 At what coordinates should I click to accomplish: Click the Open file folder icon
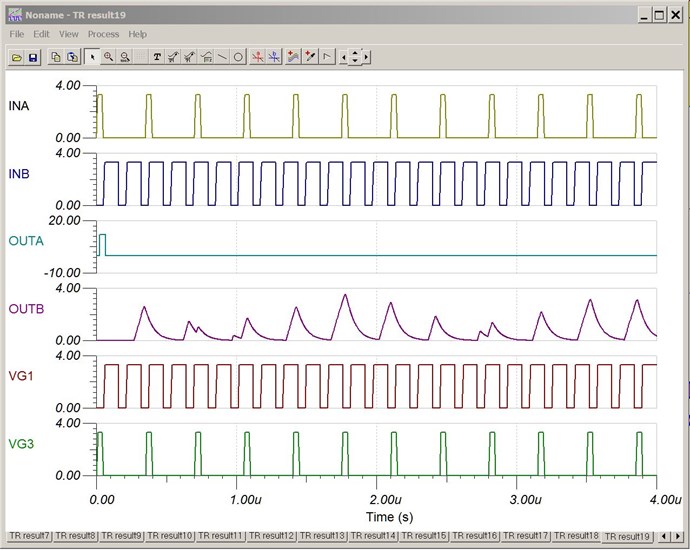(17, 57)
